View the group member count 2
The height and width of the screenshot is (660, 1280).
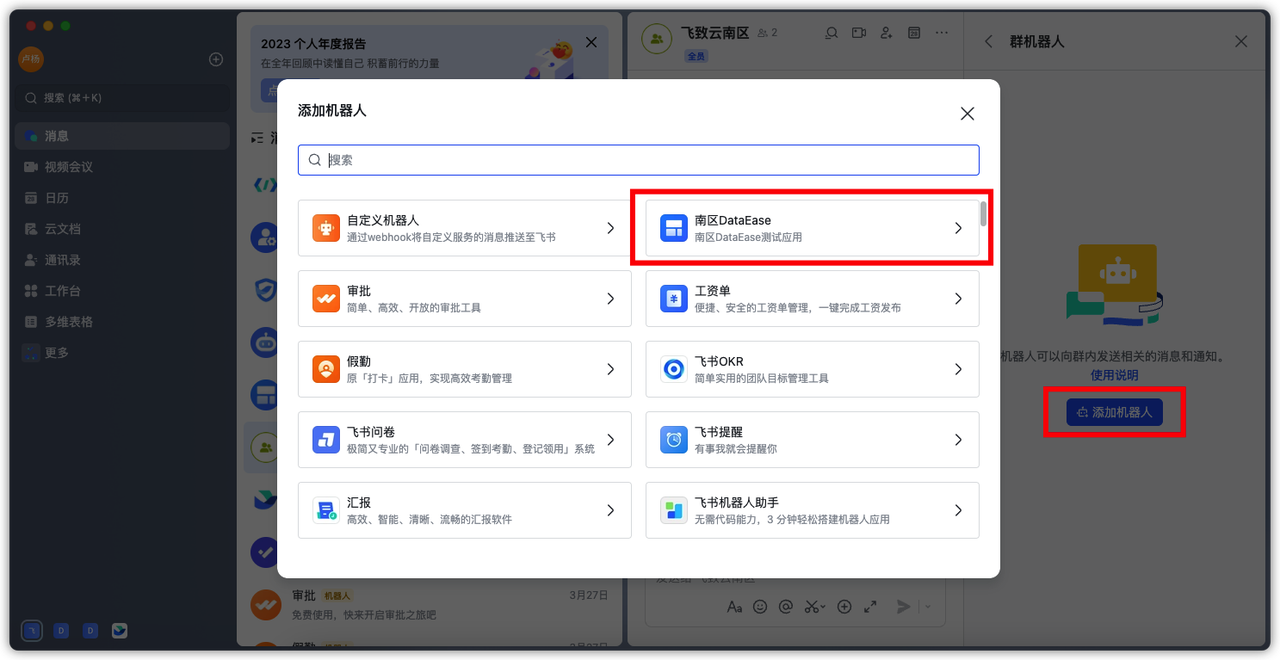(x=767, y=33)
